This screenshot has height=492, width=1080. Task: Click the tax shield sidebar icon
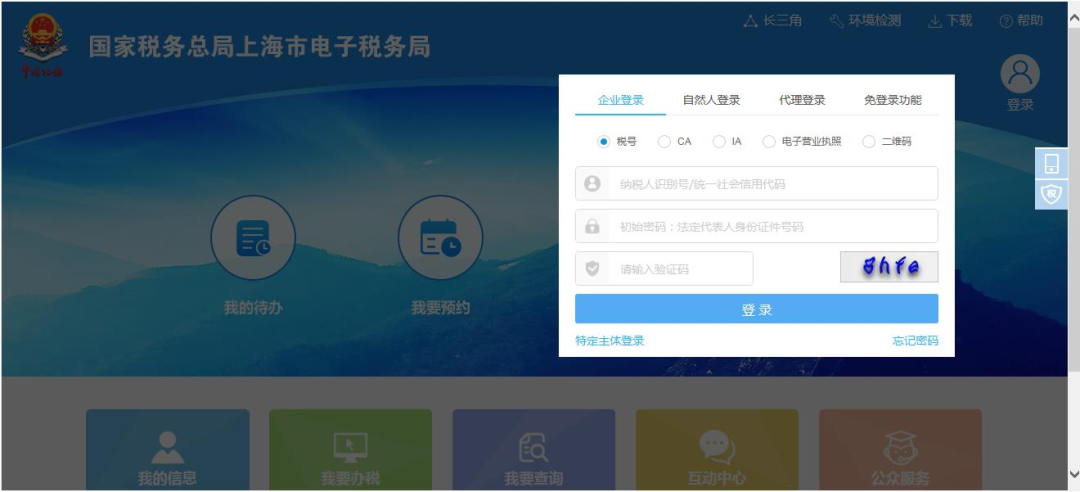tap(1050, 194)
